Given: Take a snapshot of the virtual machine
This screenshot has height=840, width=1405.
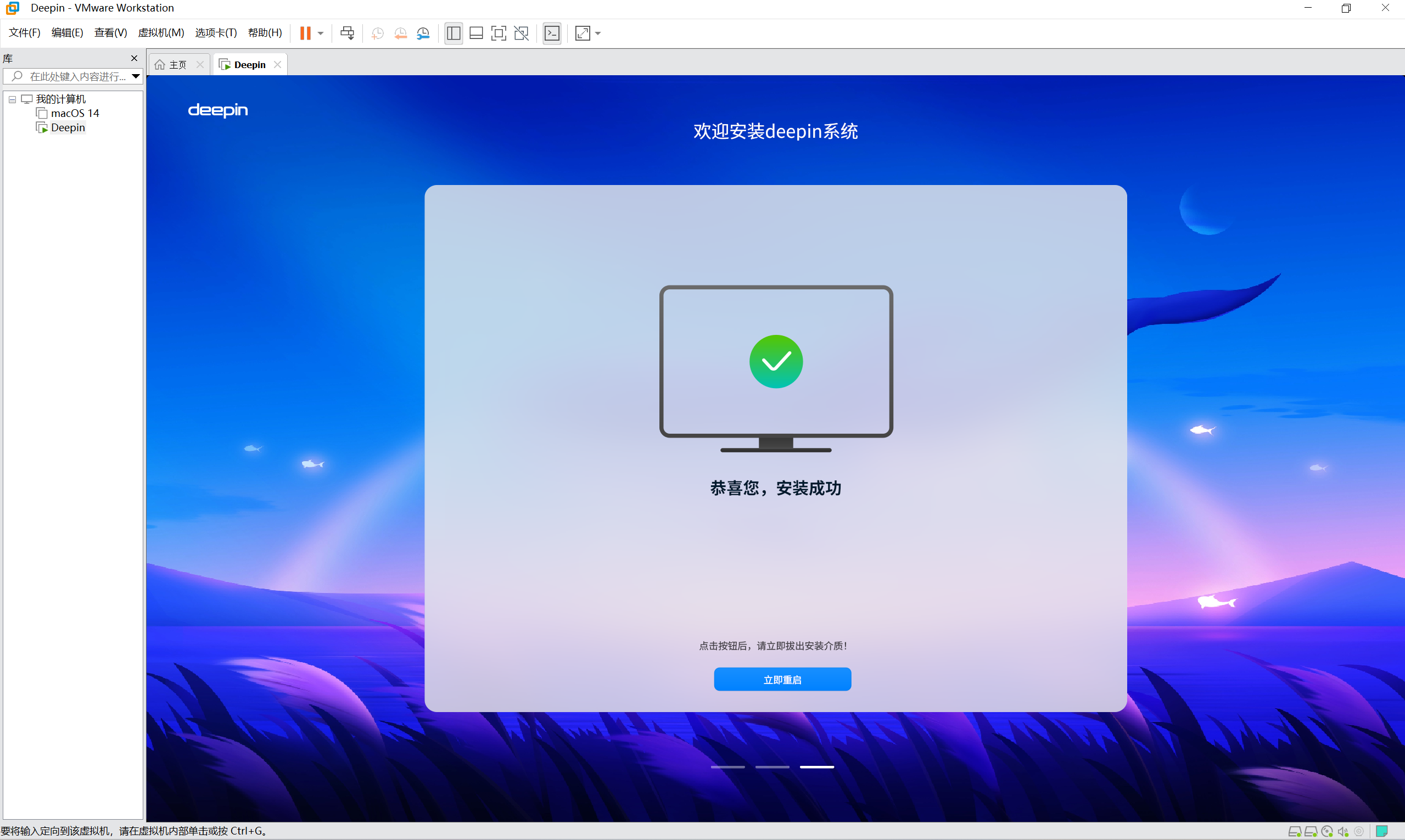Looking at the screenshot, I should click(x=378, y=33).
